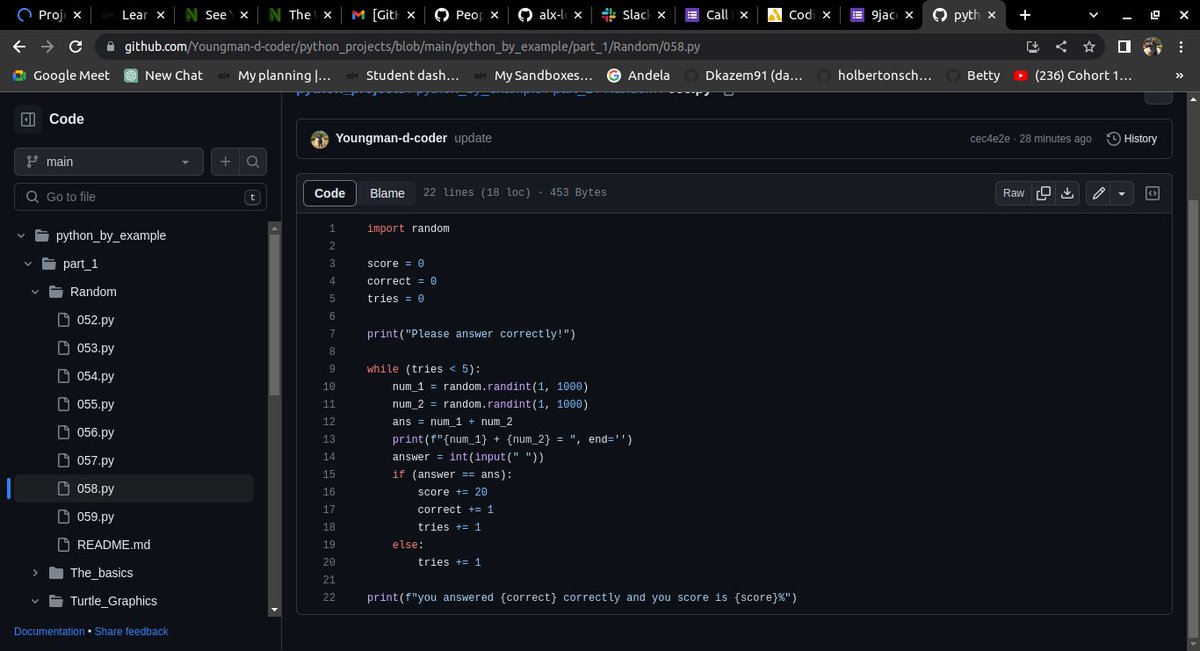Click the Go to file search field
1200x651 pixels.
(140, 196)
